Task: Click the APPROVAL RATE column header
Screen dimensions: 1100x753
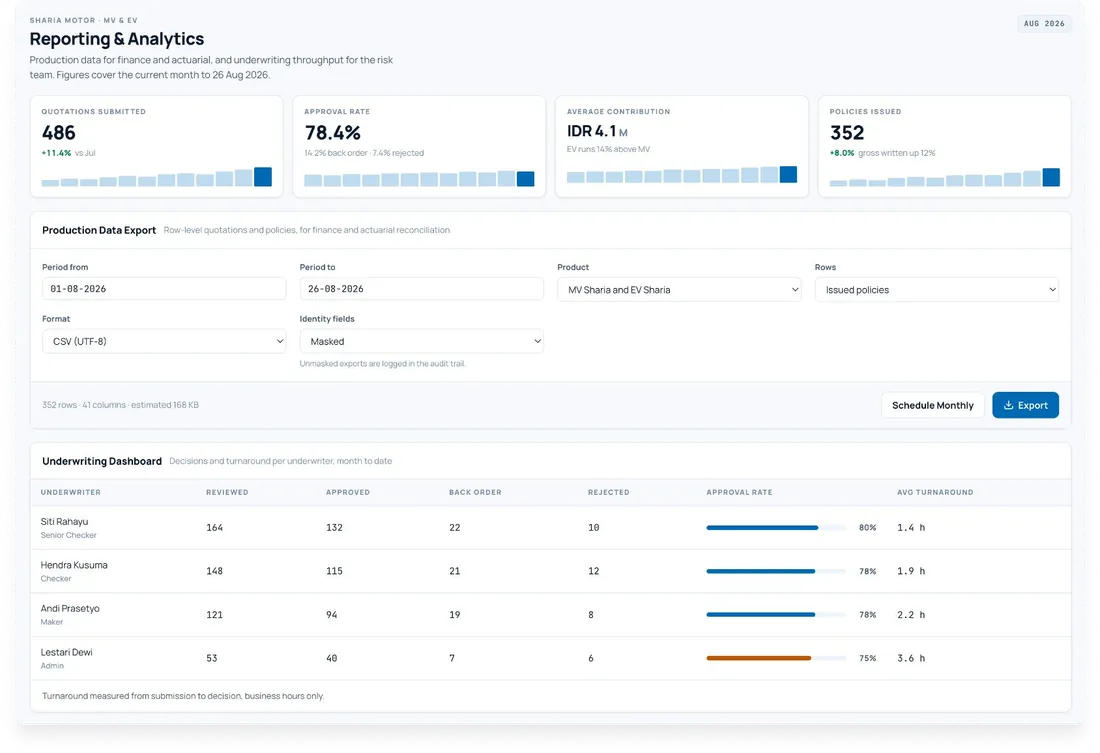Action: click(x=739, y=493)
